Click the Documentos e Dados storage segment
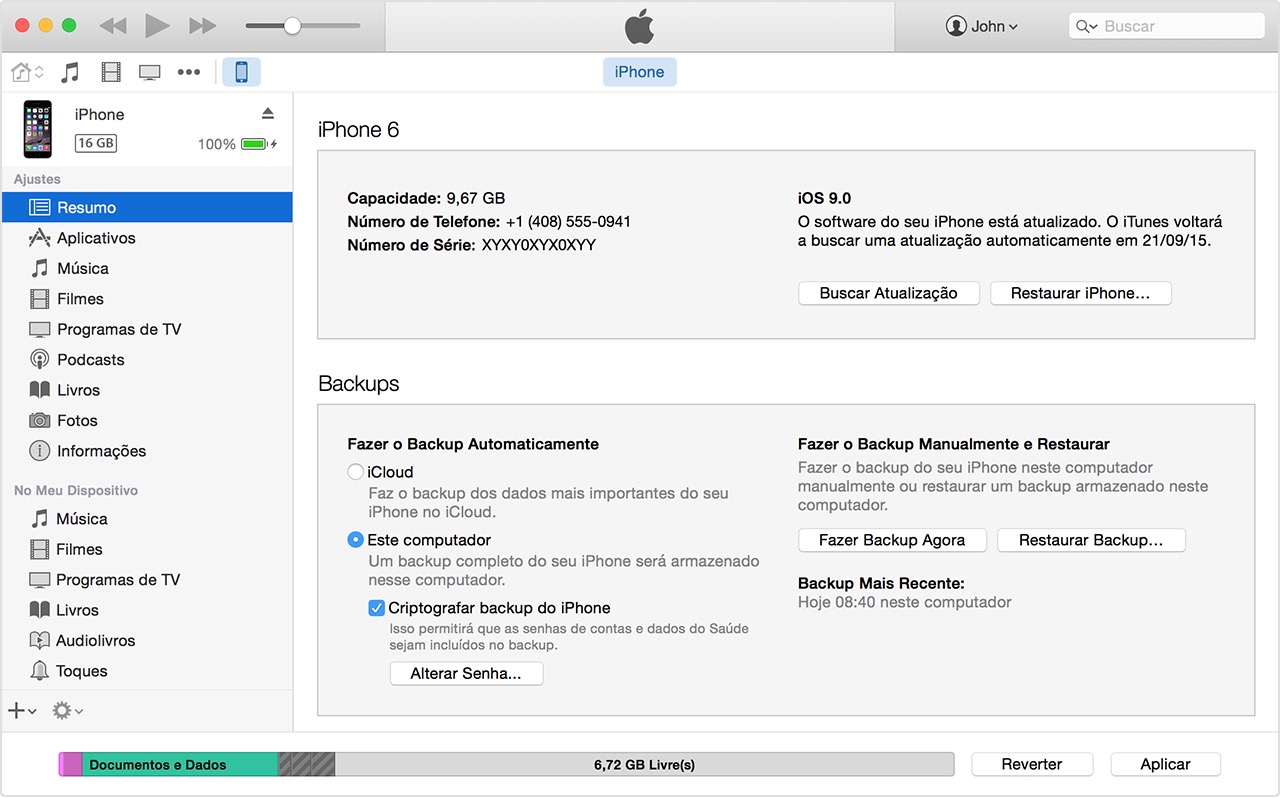This screenshot has height=798, width=1280. 180,765
